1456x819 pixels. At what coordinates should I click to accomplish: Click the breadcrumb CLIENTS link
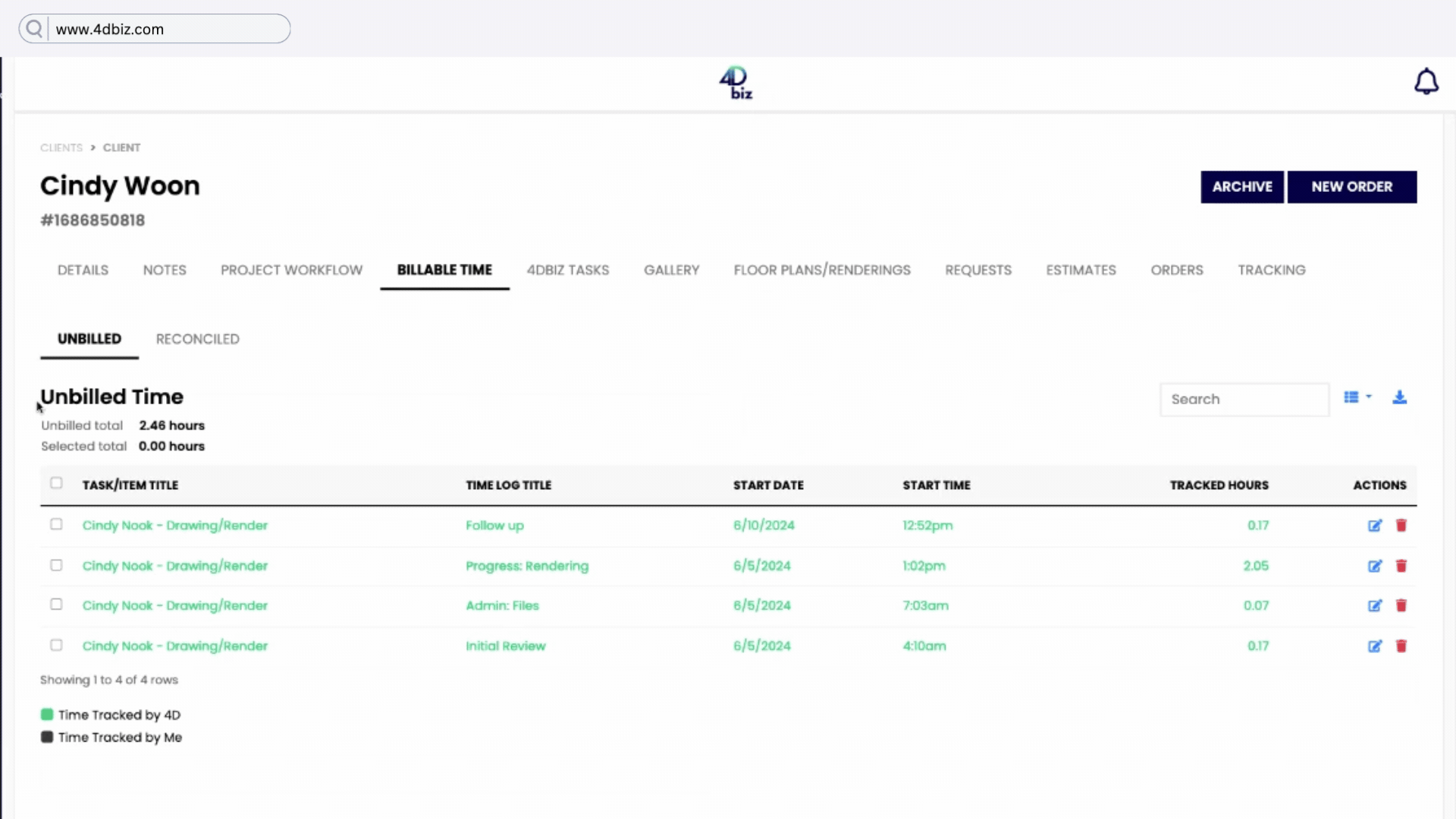click(61, 147)
